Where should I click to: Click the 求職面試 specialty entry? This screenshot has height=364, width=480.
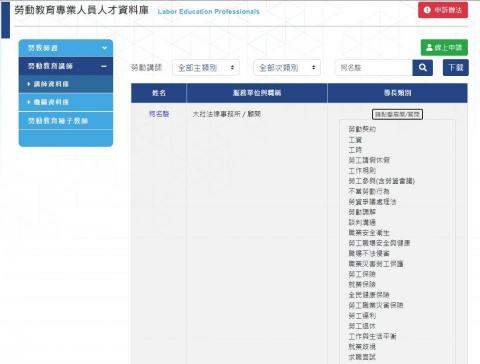pos(362,357)
